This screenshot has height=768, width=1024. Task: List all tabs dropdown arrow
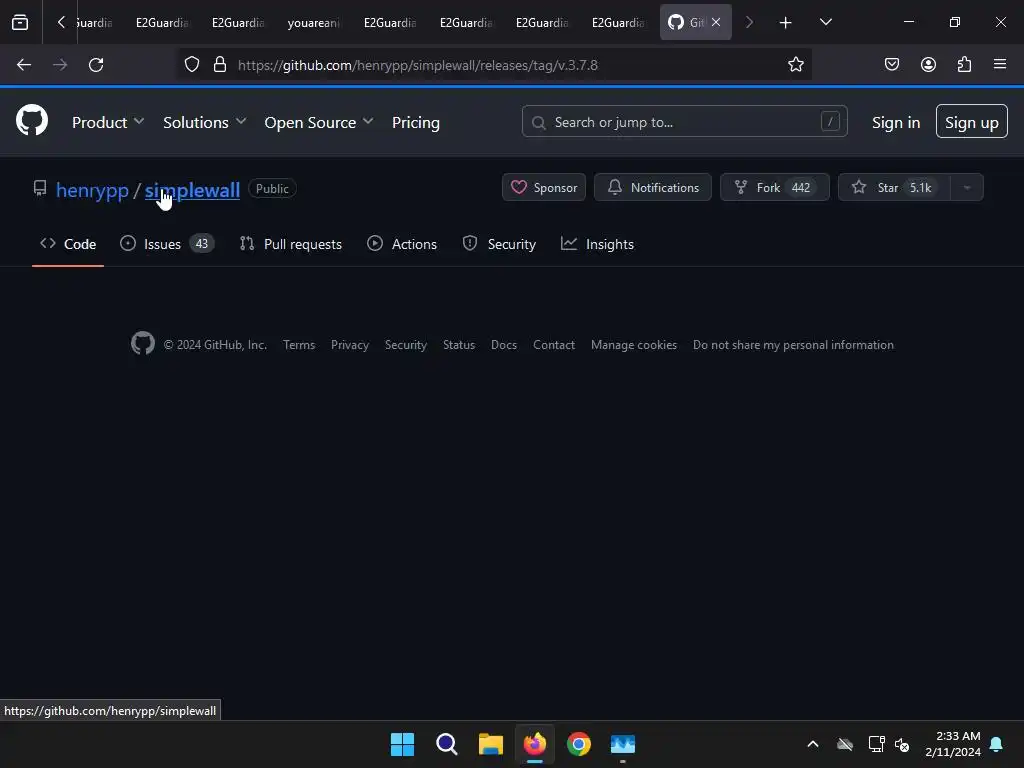coord(826,22)
